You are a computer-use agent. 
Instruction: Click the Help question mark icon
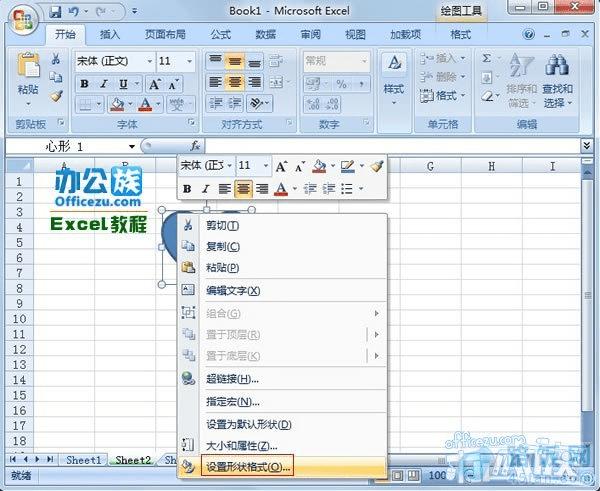[528, 35]
